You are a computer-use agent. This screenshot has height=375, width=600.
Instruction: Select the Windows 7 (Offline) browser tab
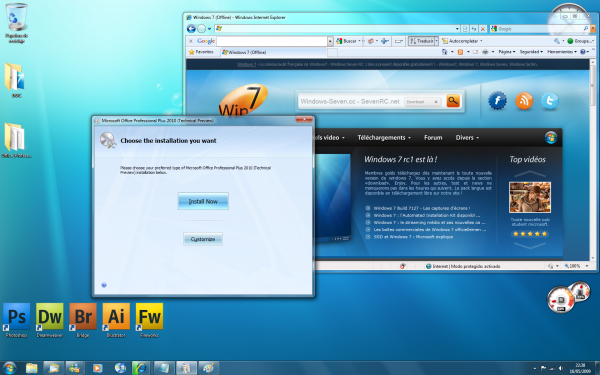point(274,52)
